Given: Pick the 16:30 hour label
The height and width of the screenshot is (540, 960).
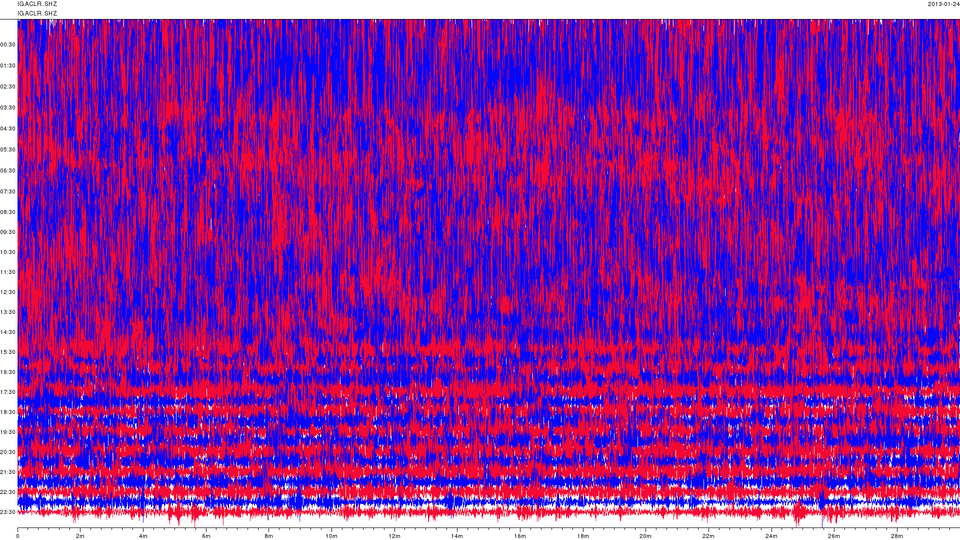Looking at the screenshot, I should tap(7, 372).
